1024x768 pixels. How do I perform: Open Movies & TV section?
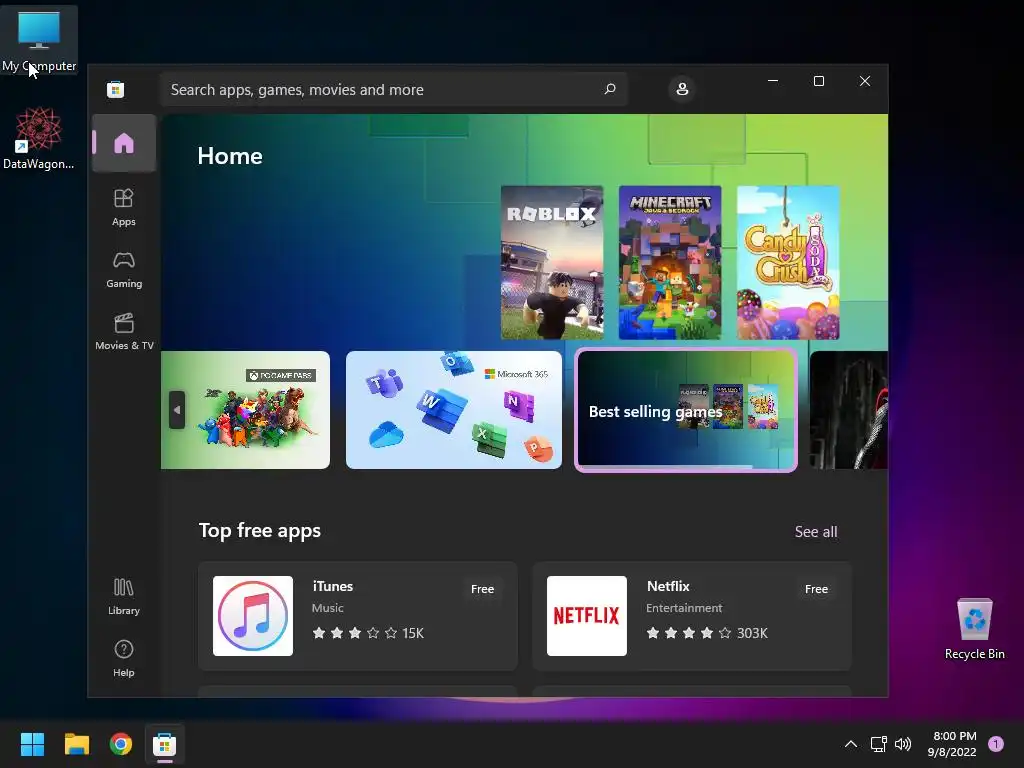click(124, 332)
